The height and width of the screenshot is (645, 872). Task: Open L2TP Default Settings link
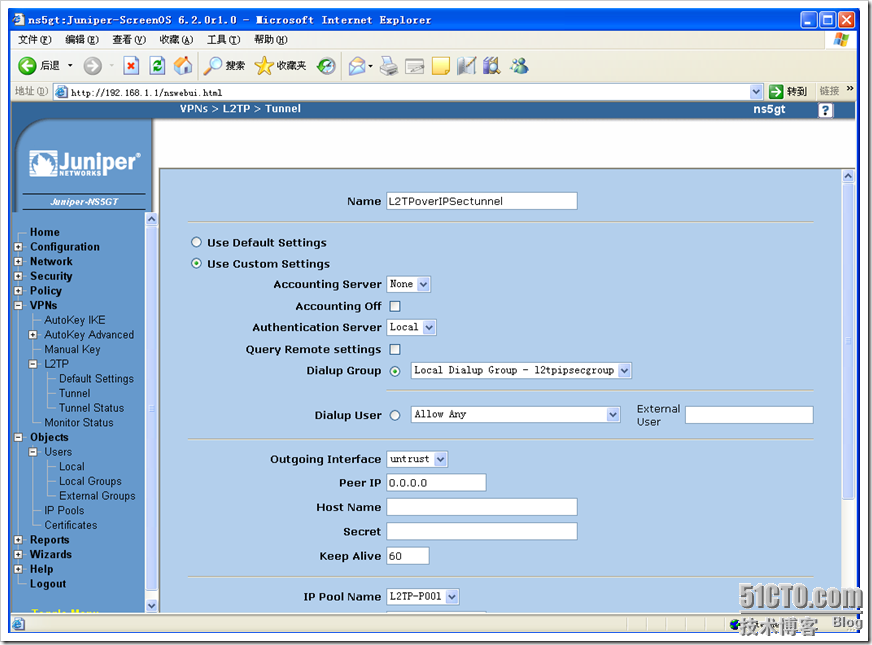pyautogui.click(x=96, y=379)
